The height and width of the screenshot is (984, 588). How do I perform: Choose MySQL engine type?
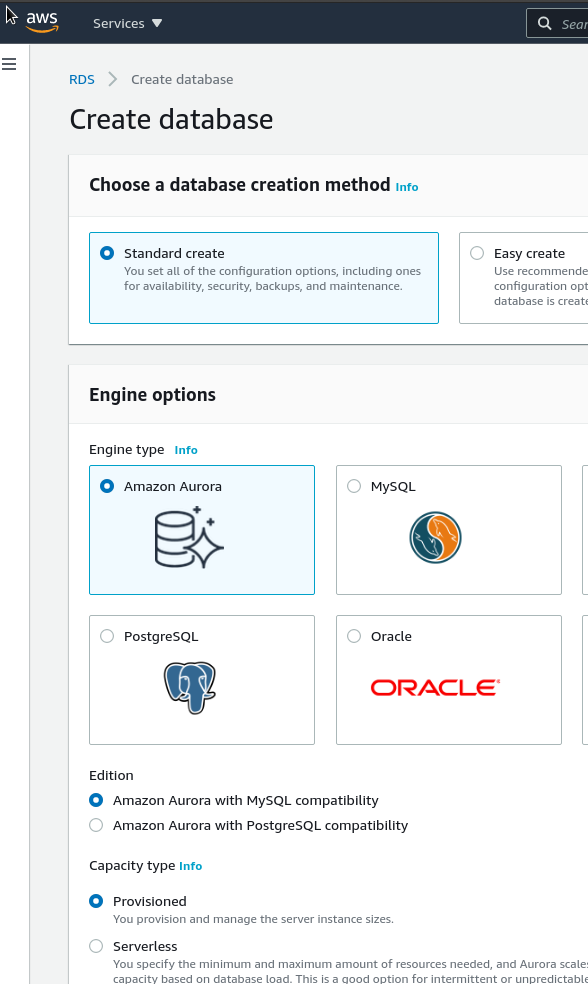[x=354, y=486]
